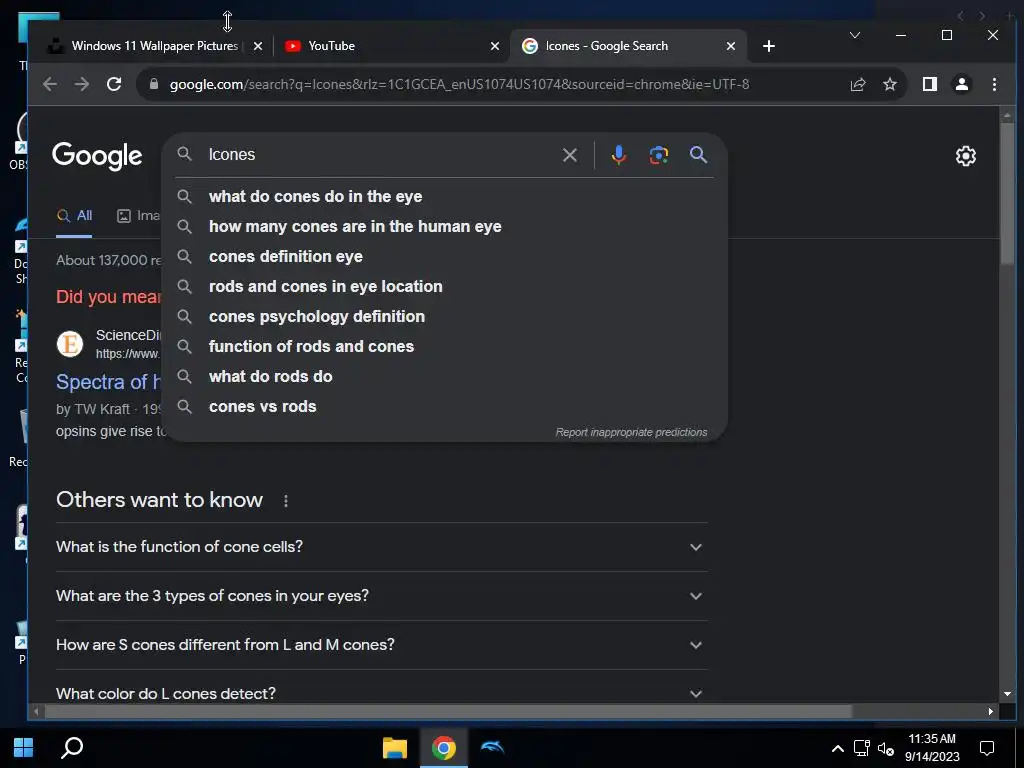This screenshot has height=768, width=1024.
Task: Click the network status tray icon
Action: (x=861, y=748)
